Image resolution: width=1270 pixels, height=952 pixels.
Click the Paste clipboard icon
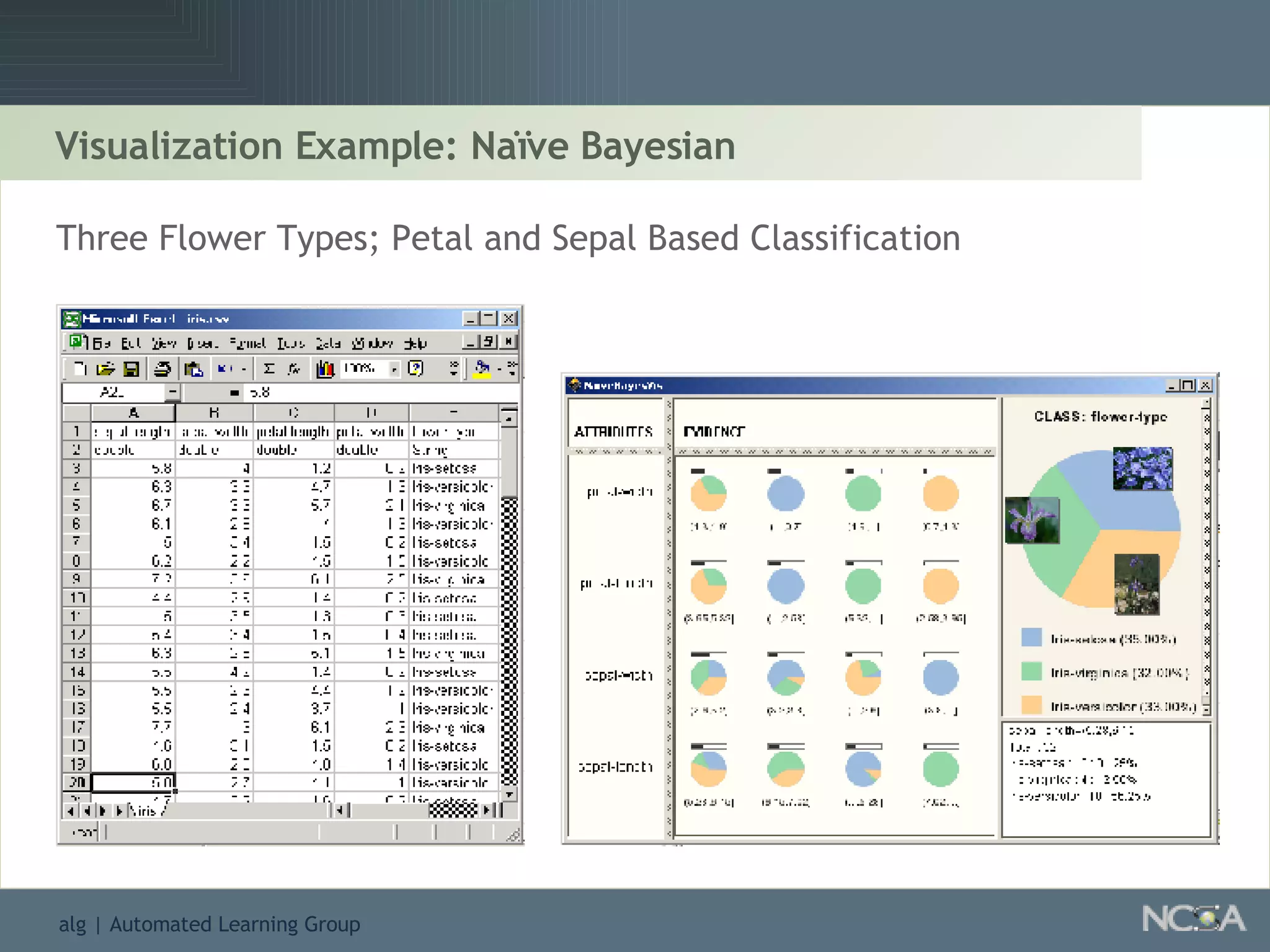click(193, 369)
